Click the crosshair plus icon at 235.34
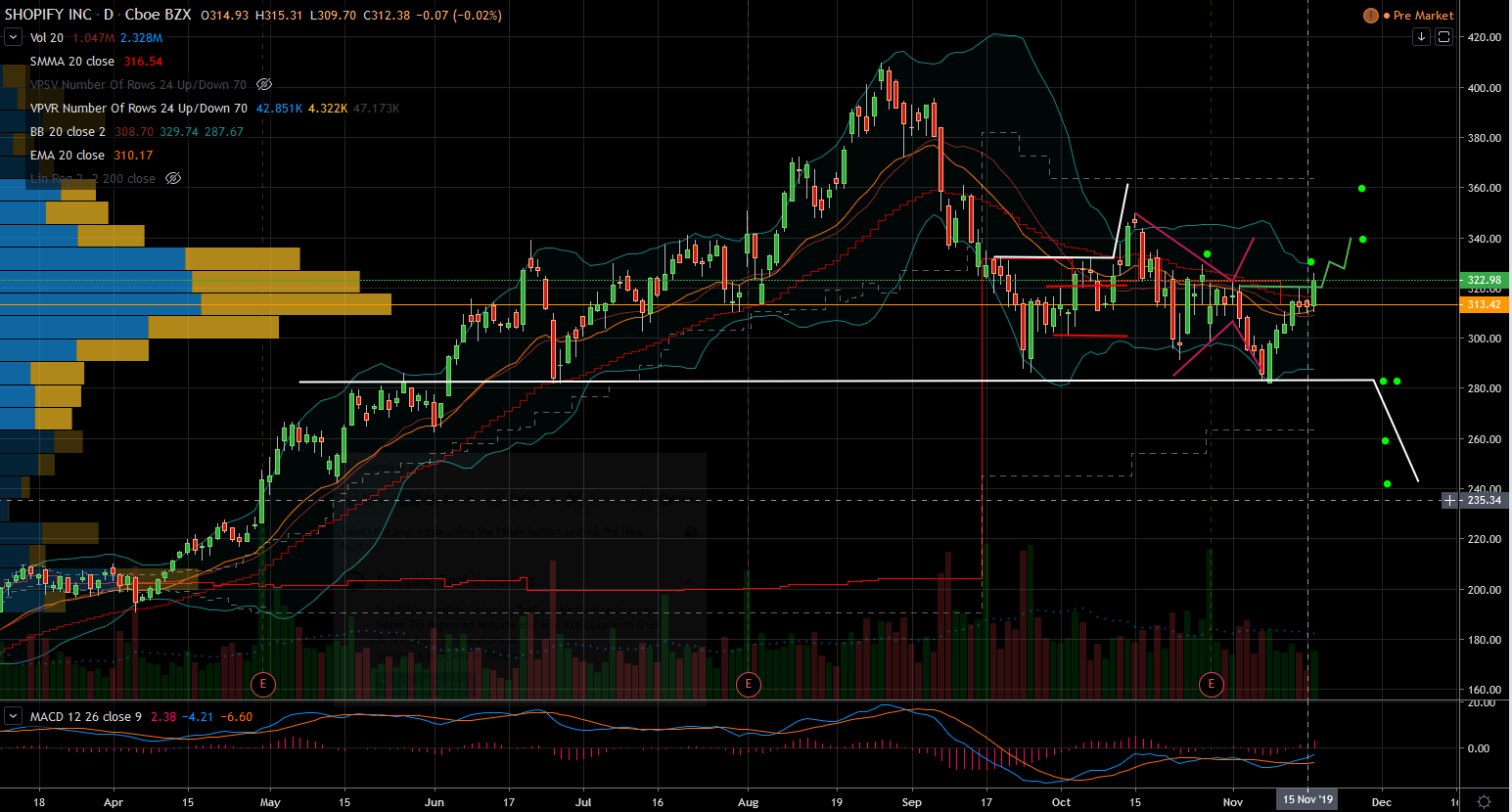1512x812 pixels. pyautogui.click(x=1449, y=501)
